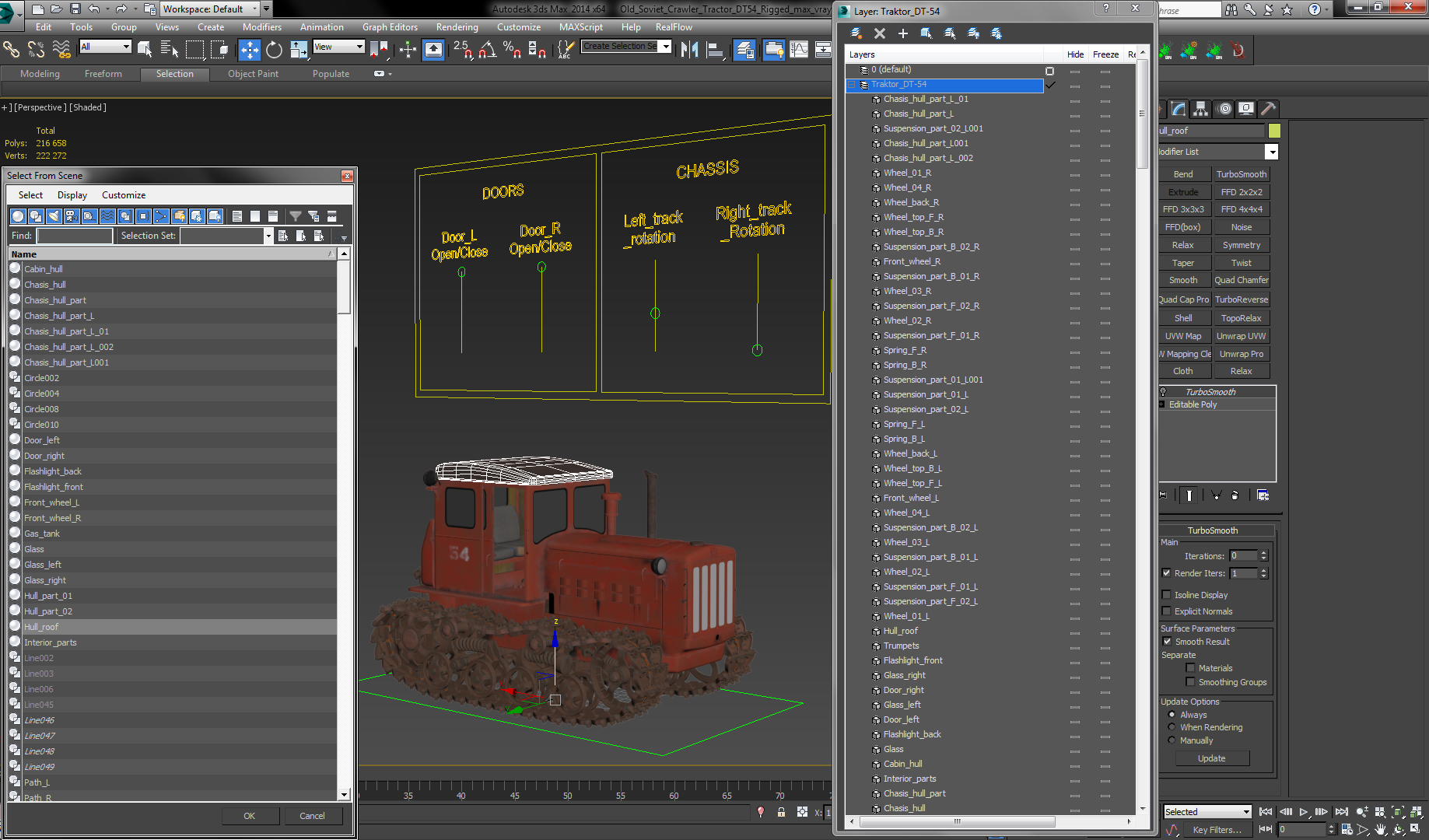Click the Select None icon in Select From Scene
Image resolution: width=1429 pixels, height=840 pixels.
point(255,215)
